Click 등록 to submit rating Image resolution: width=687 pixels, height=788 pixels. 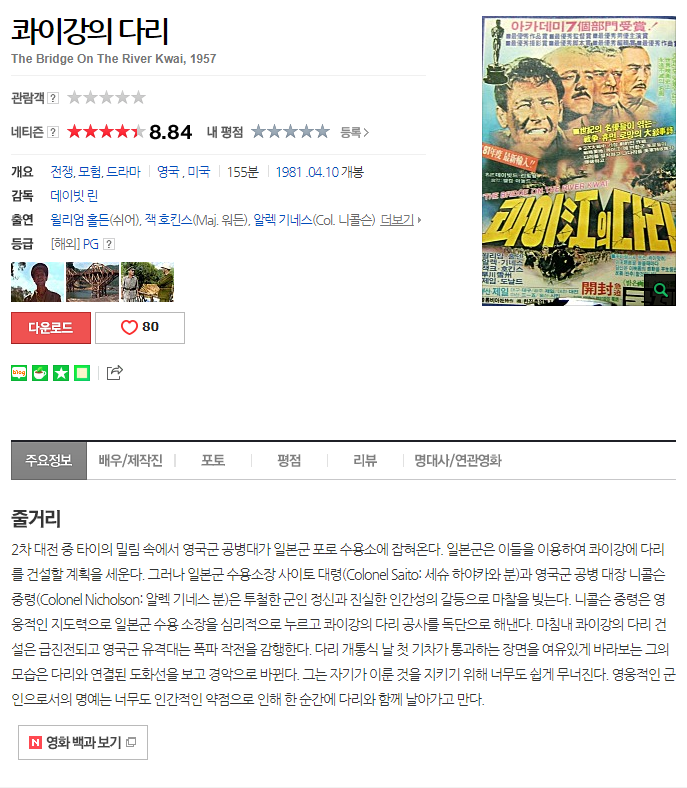354,132
